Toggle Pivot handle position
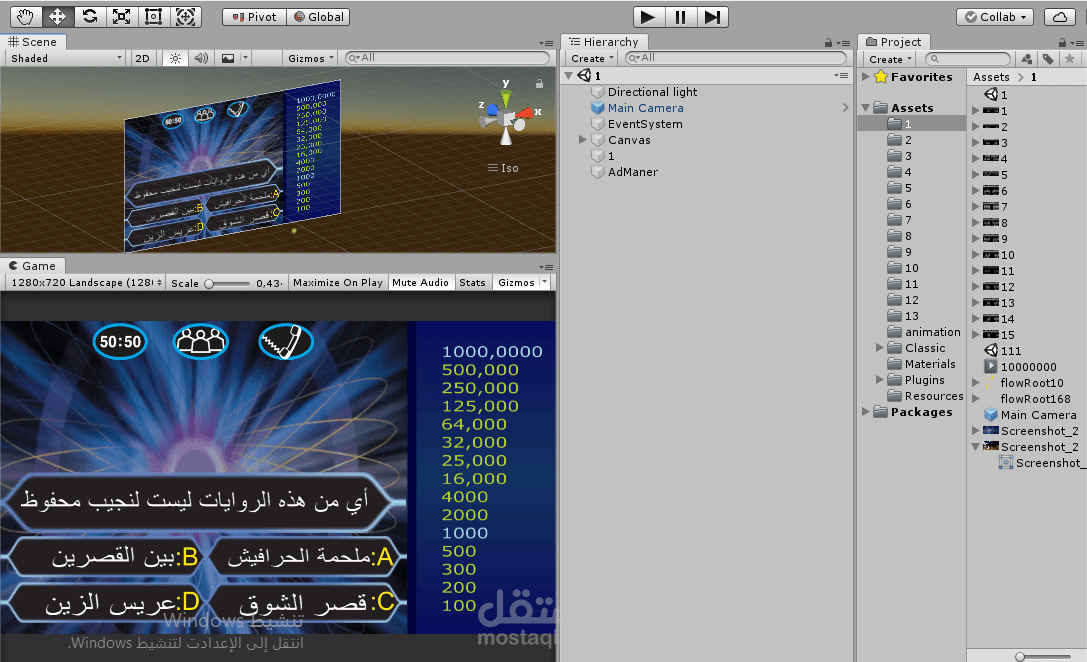 coord(254,17)
